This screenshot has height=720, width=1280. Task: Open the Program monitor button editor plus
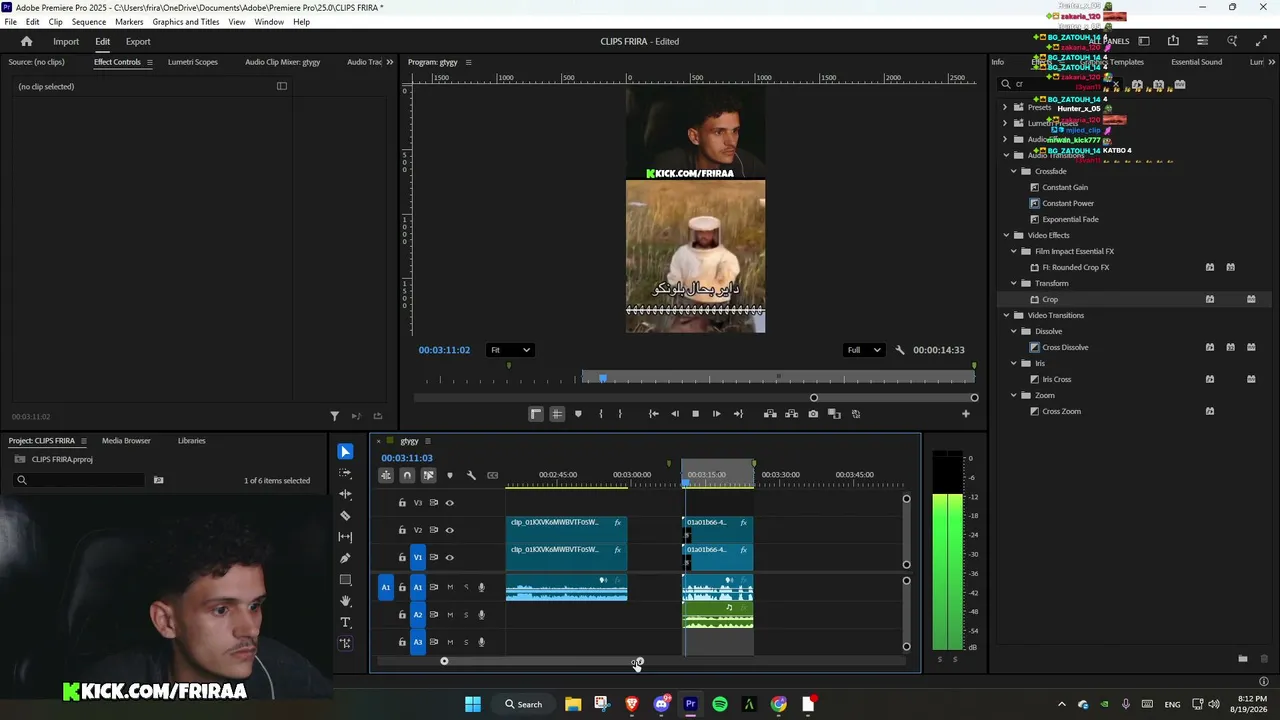pyautogui.click(x=966, y=414)
